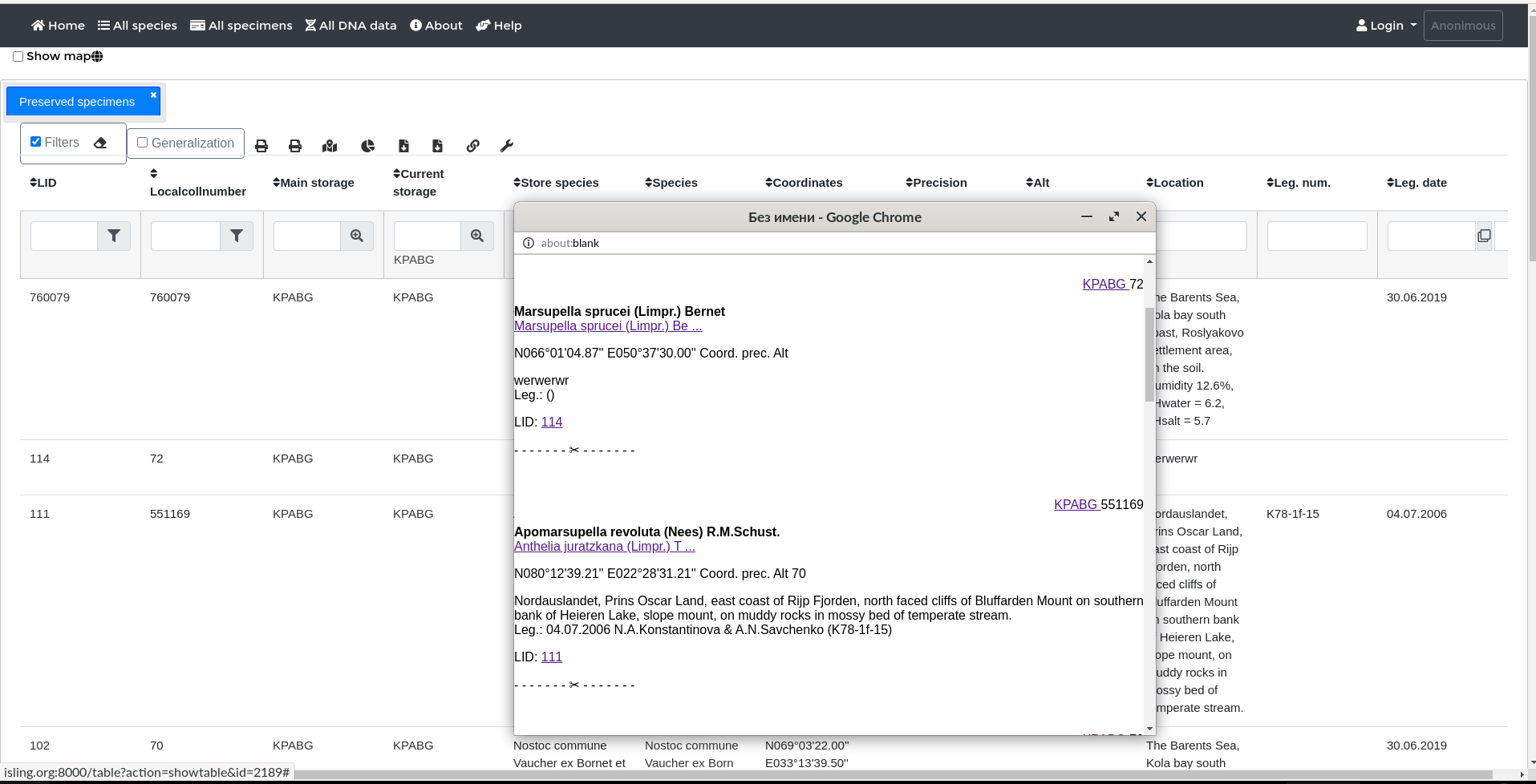Enable the Show map checkbox
The image size is (1536, 784).
click(18, 57)
